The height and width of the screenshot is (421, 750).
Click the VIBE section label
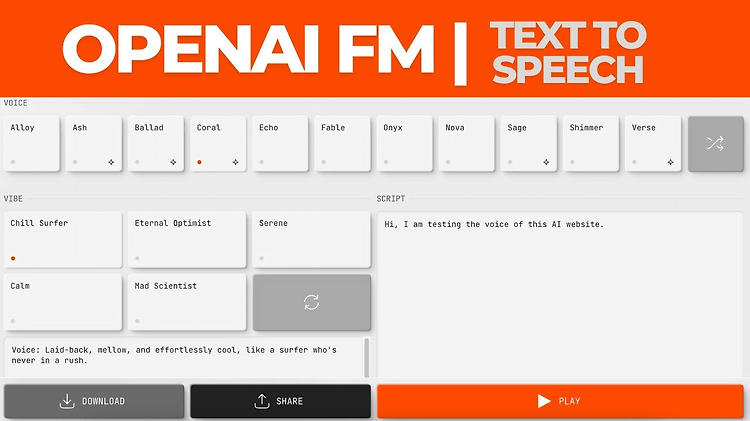13,199
